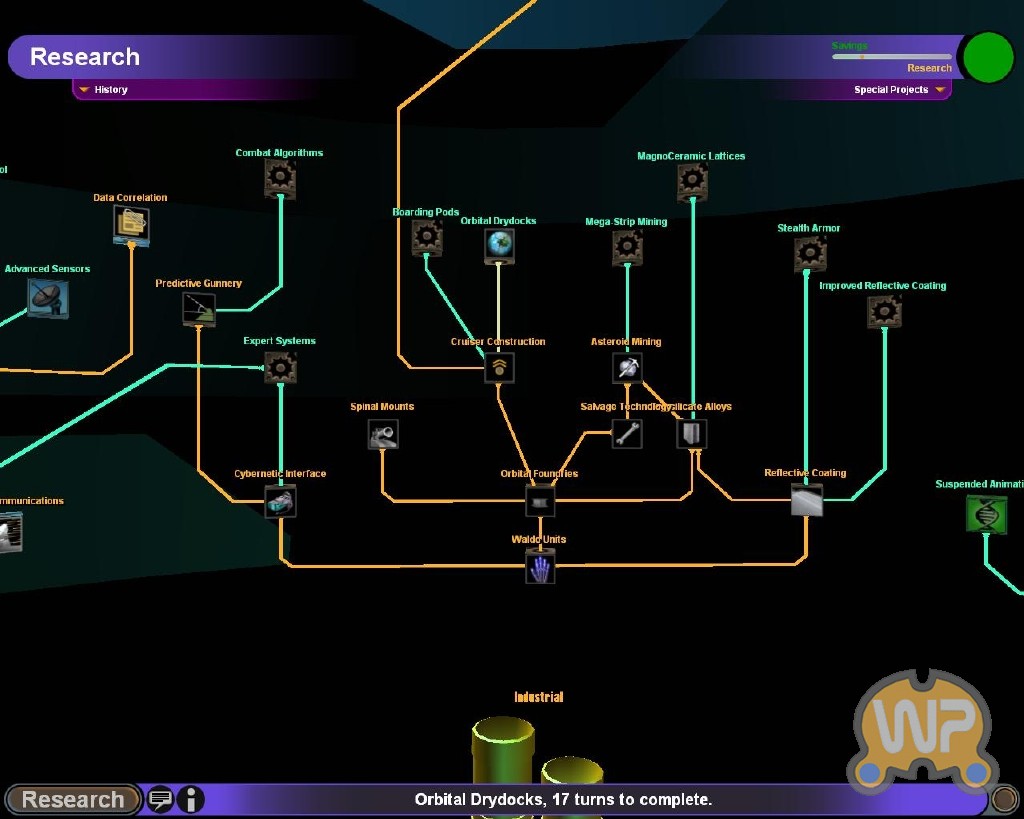Open the Special Projects dropdown

(898, 90)
